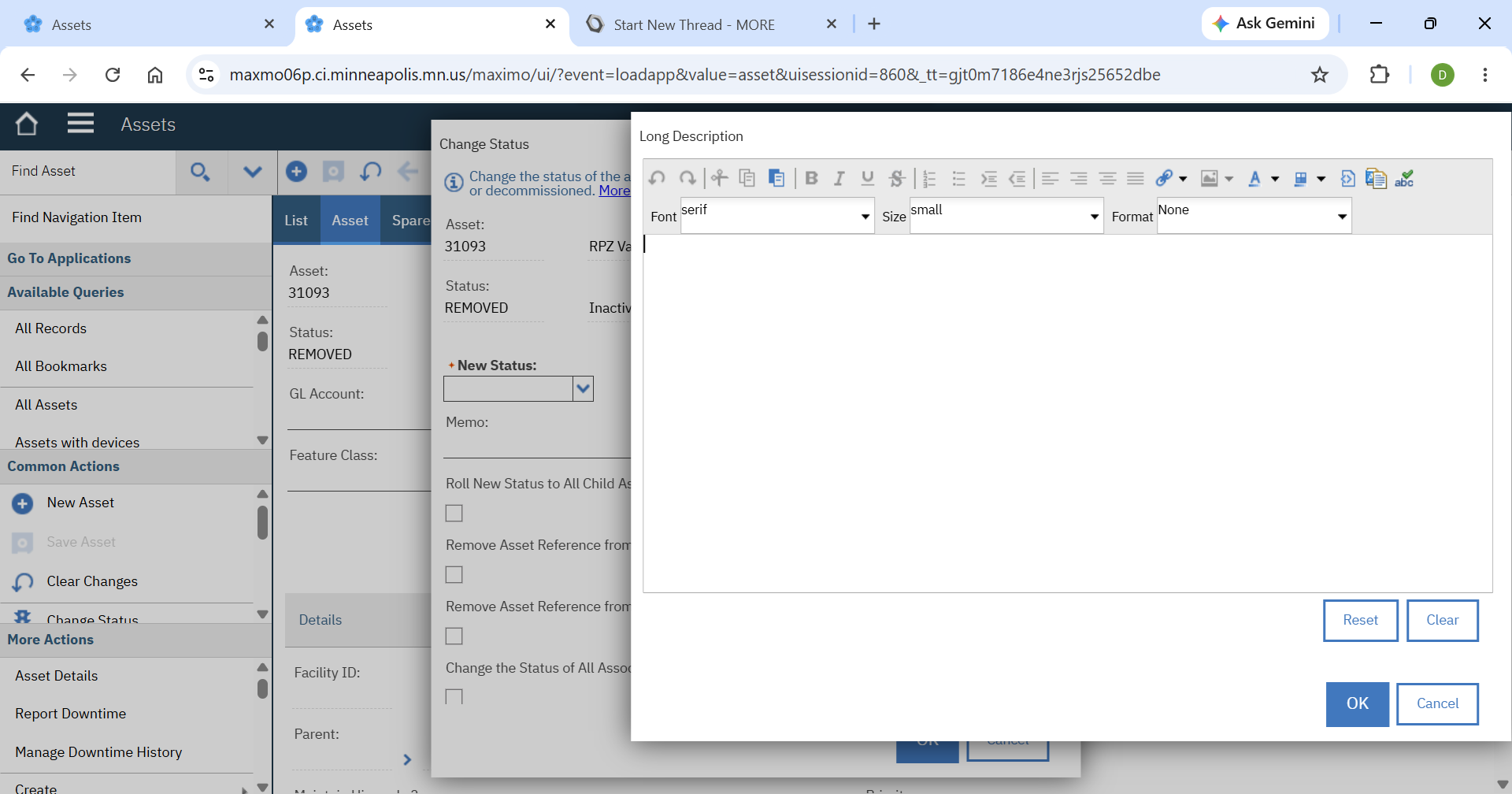Open the Font dropdown showing serif
The image size is (1512, 794).
[777, 216]
